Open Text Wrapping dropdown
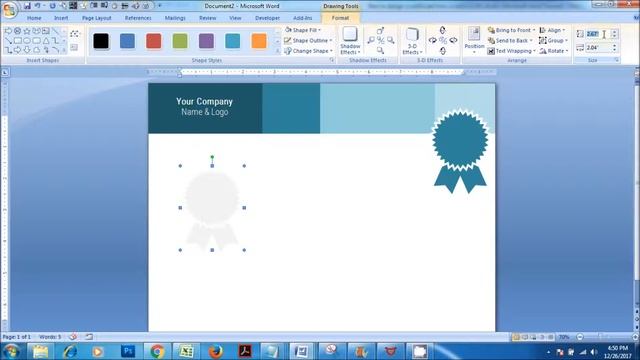The image size is (640, 360). (x=512, y=51)
